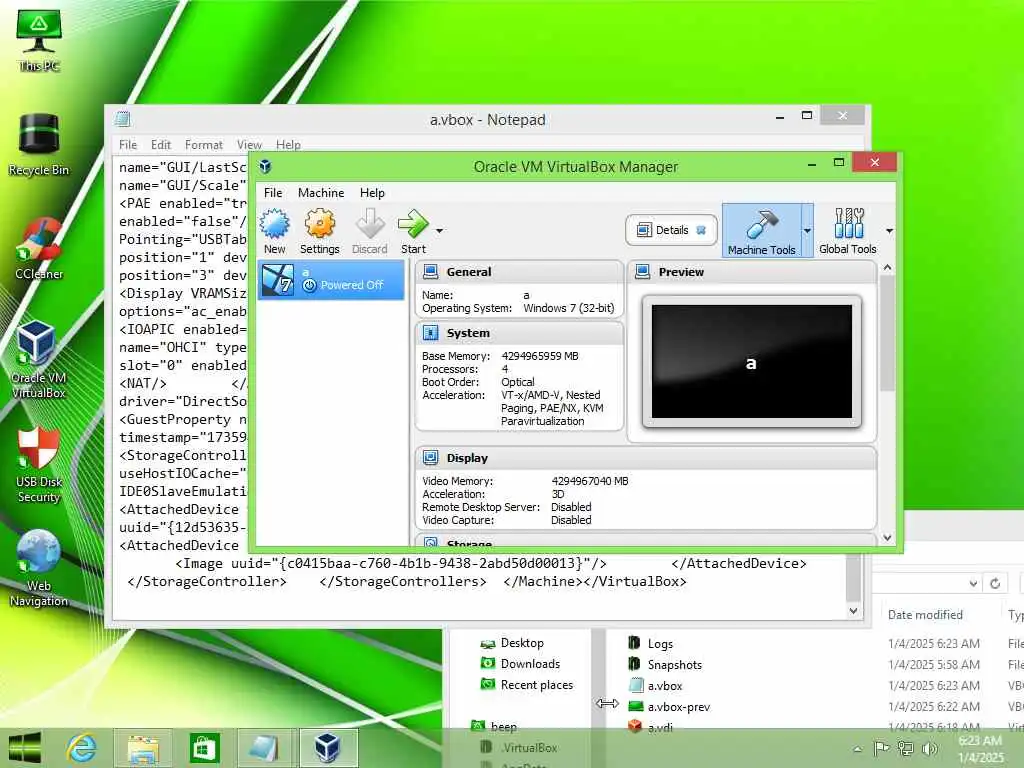1024x768 pixels.
Task: Click the Notepad title bar icon
Action: 123,119
